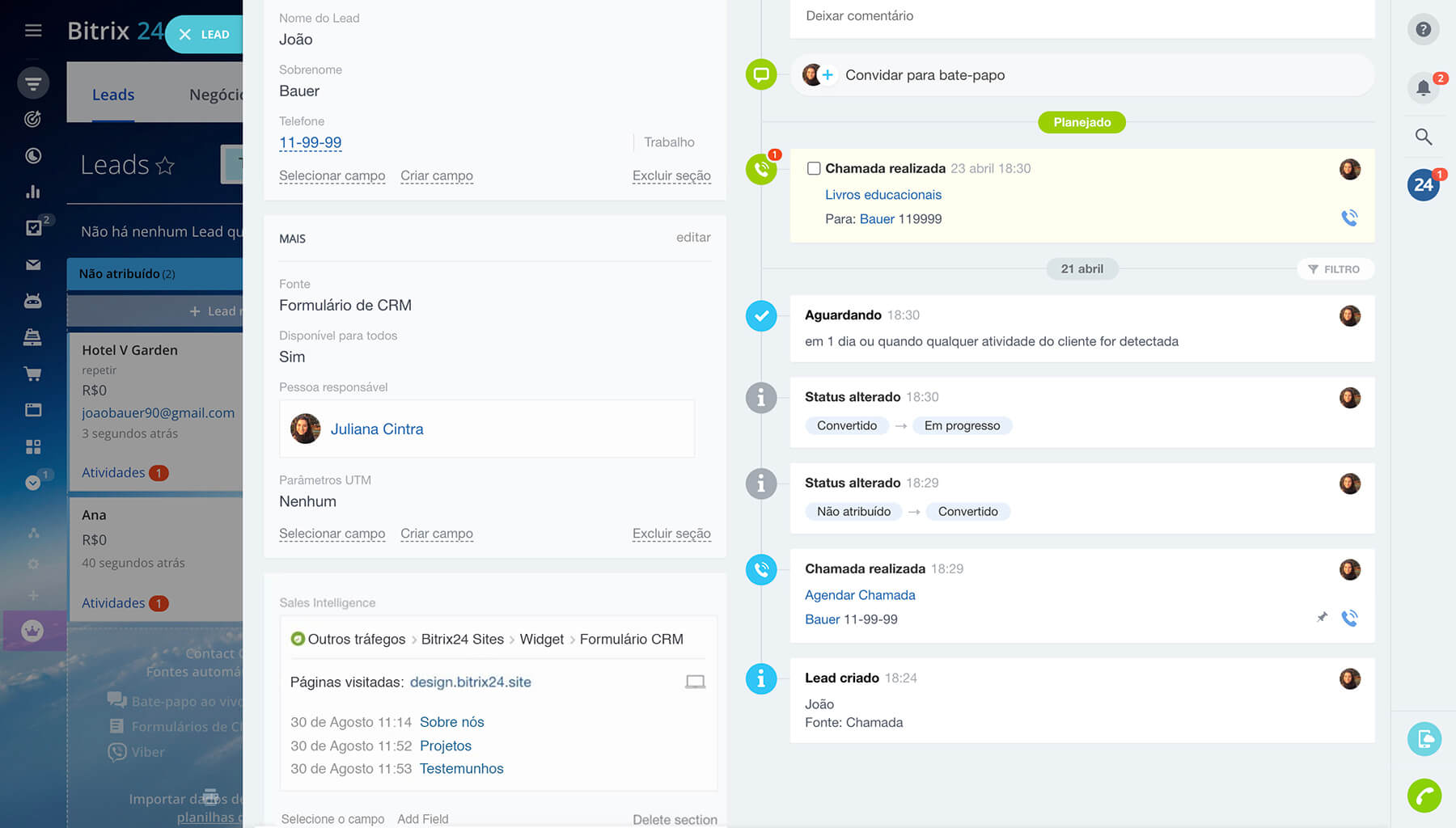Click the shopping cart sidebar icon
This screenshot has height=828, width=1456.
click(x=33, y=374)
